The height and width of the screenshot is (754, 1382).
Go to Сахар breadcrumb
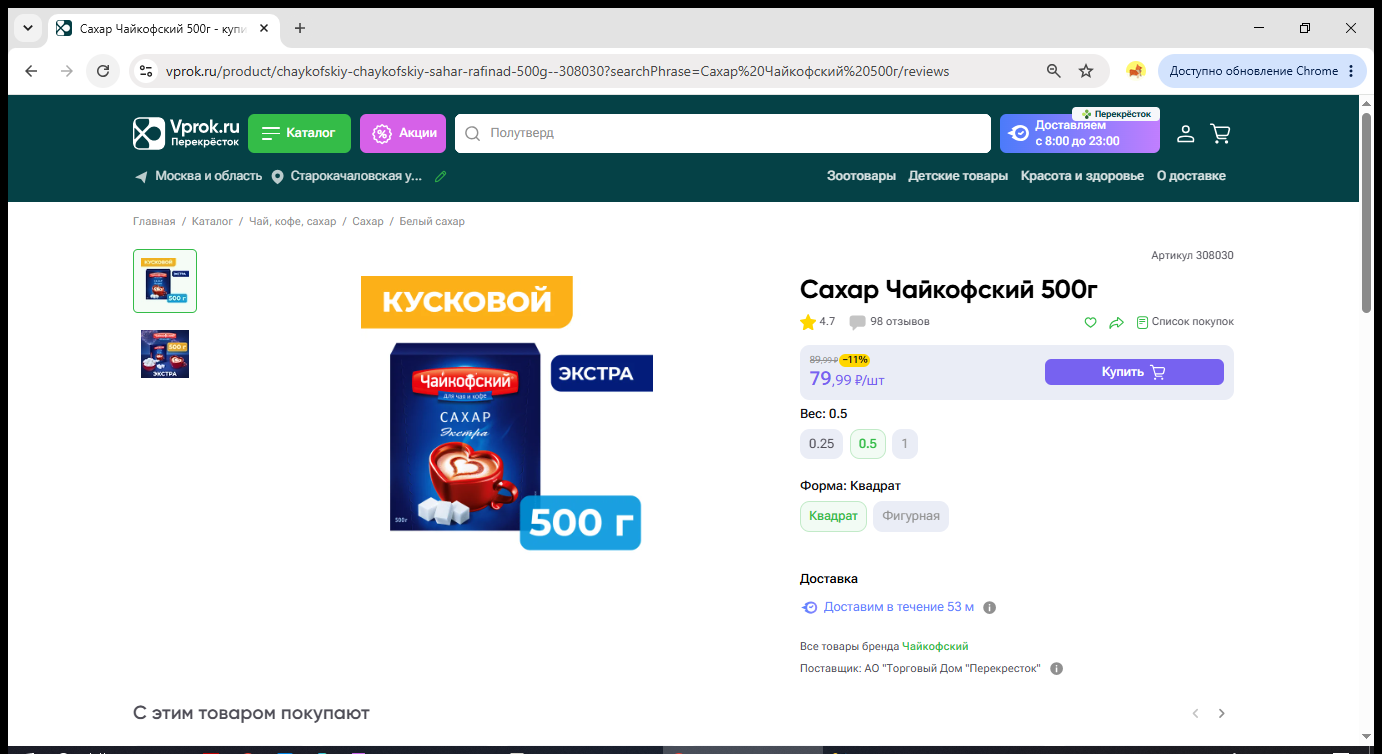click(x=368, y=221)
